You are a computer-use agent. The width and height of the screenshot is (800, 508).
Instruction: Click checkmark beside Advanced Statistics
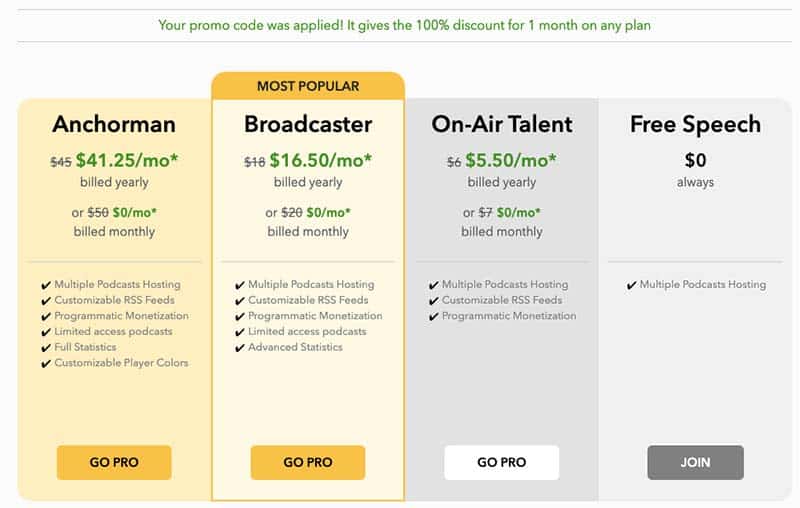240,348
